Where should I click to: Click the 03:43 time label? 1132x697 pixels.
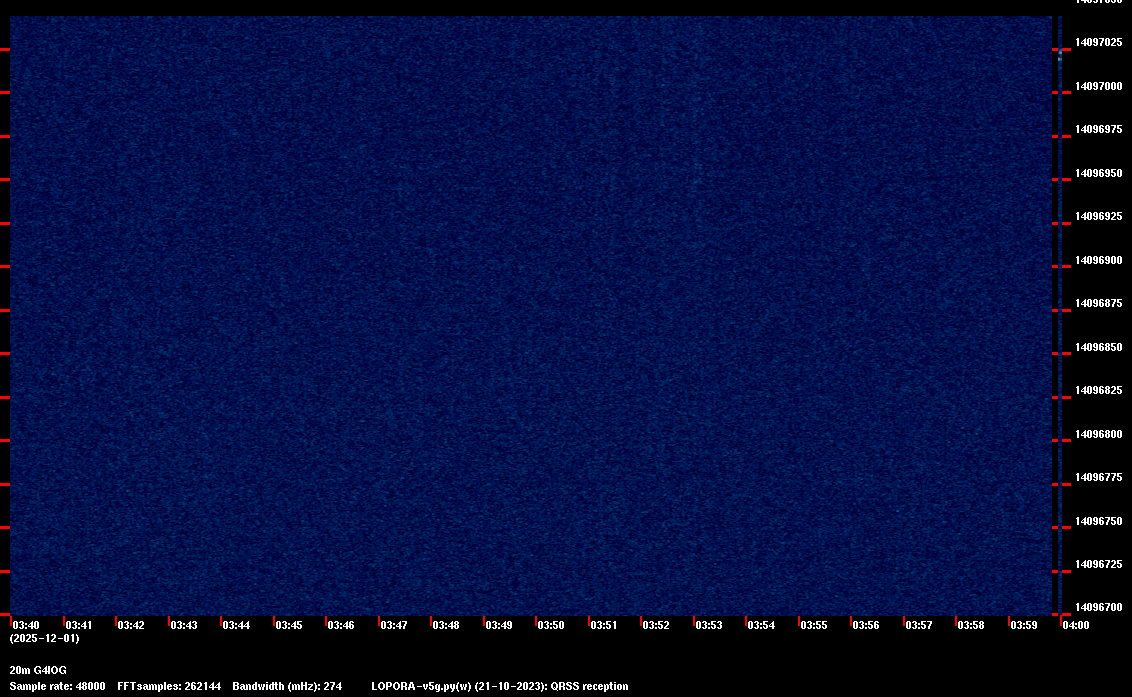183,625
